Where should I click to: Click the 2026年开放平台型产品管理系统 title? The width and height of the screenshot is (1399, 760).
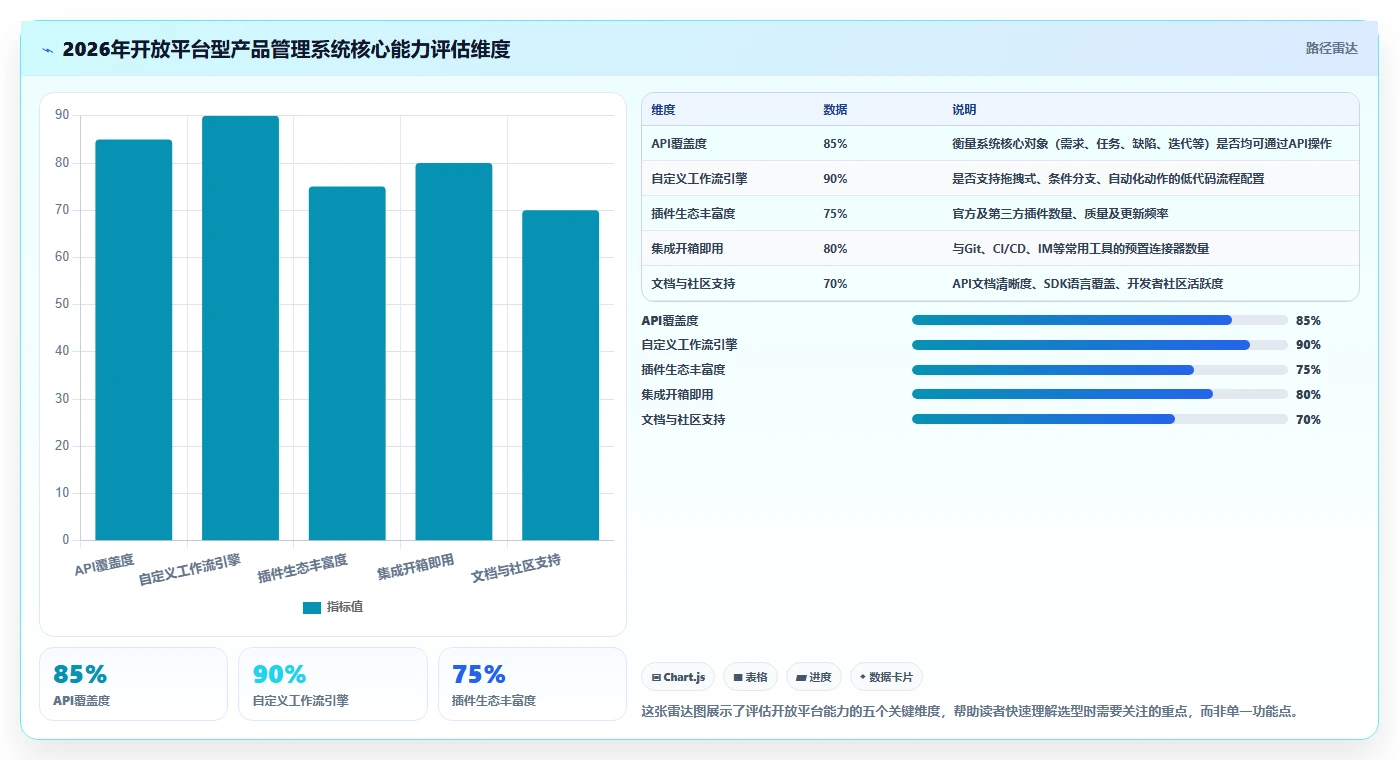pyautogui.click(x=286, y=49)
